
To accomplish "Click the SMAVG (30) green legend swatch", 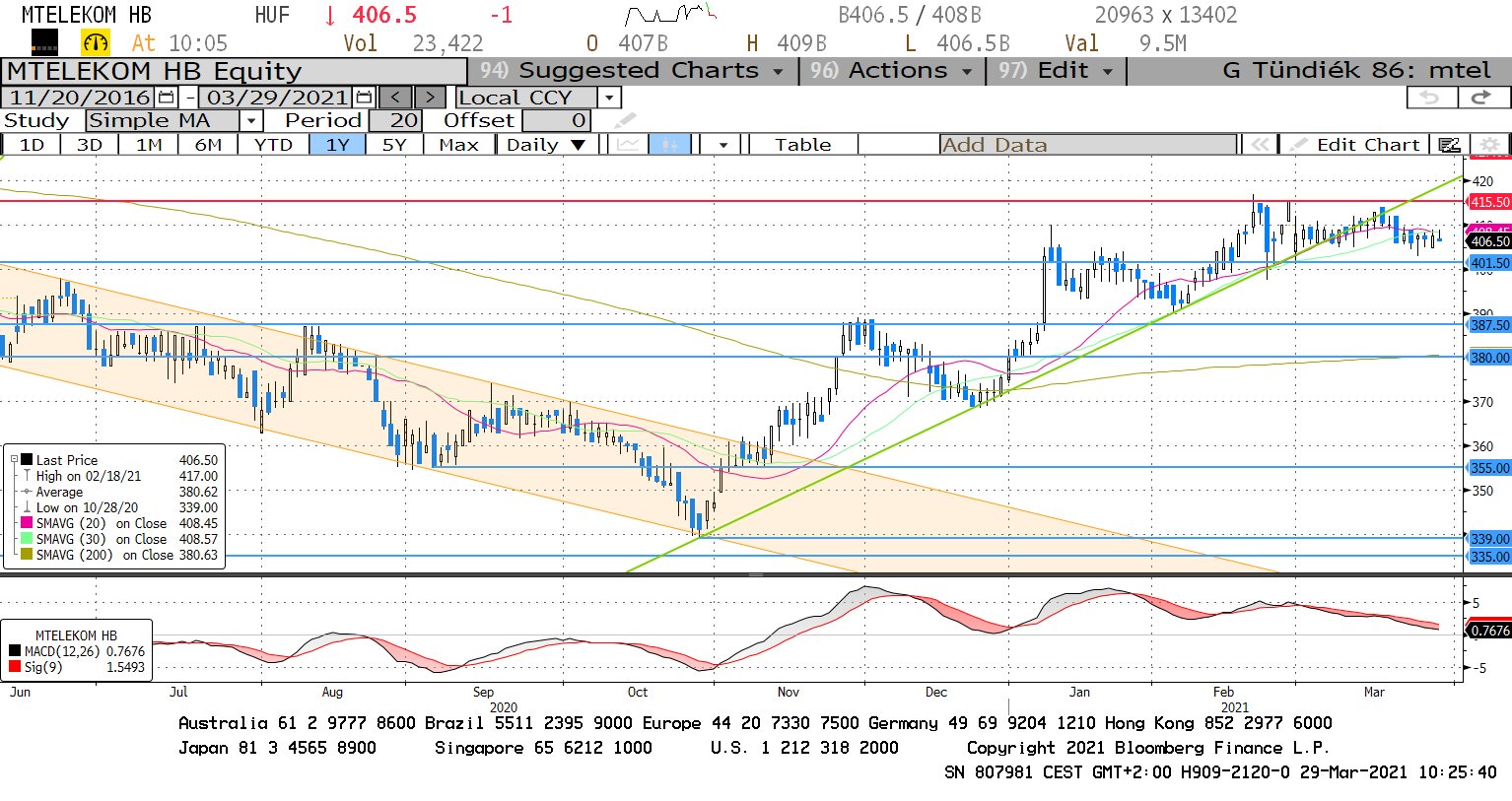I will 27,539.
